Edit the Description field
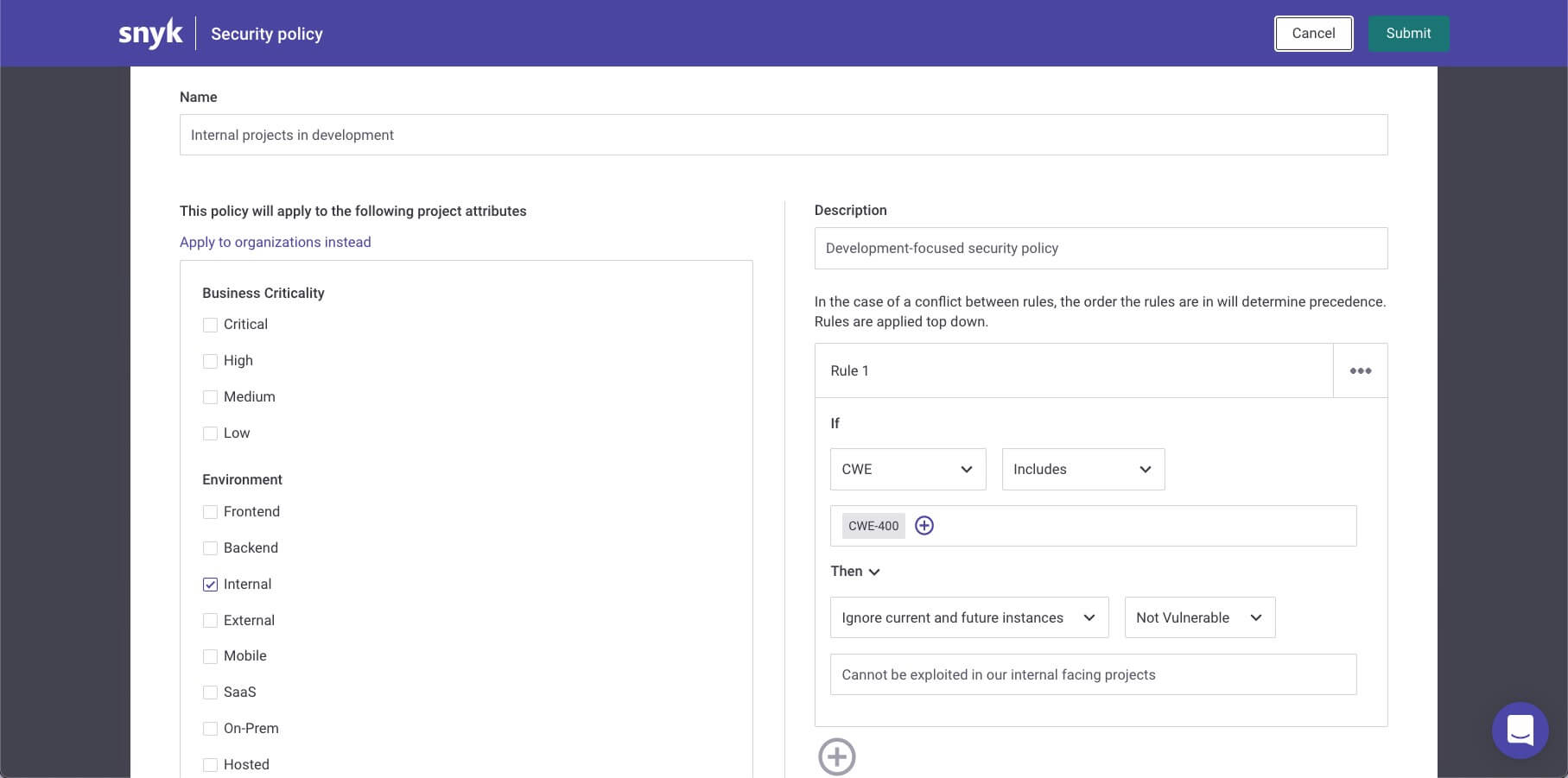Image resolution: width=1568 pixels, height=778 pixels. click(1101, 248)
